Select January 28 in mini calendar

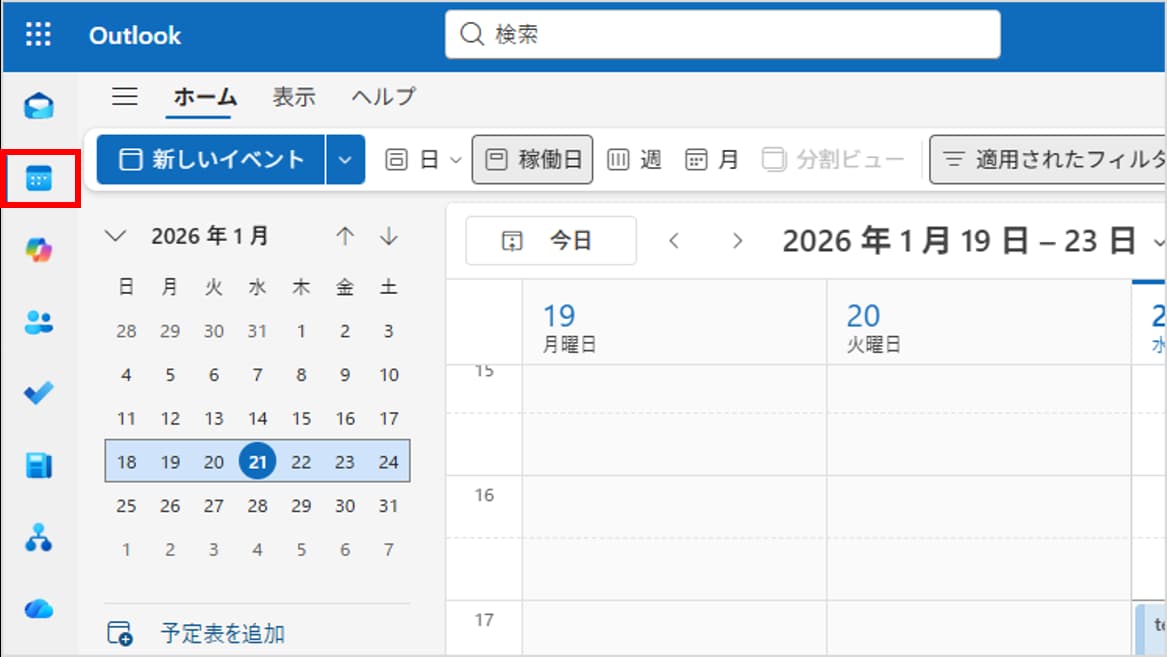[x=258, y=506]
